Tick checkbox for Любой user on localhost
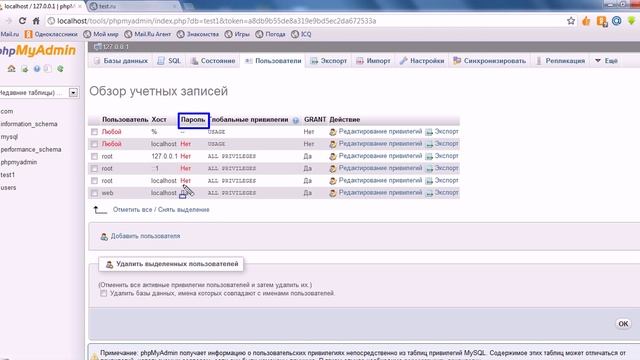Screen dimensions: 640x360 [x=94, y=144]
